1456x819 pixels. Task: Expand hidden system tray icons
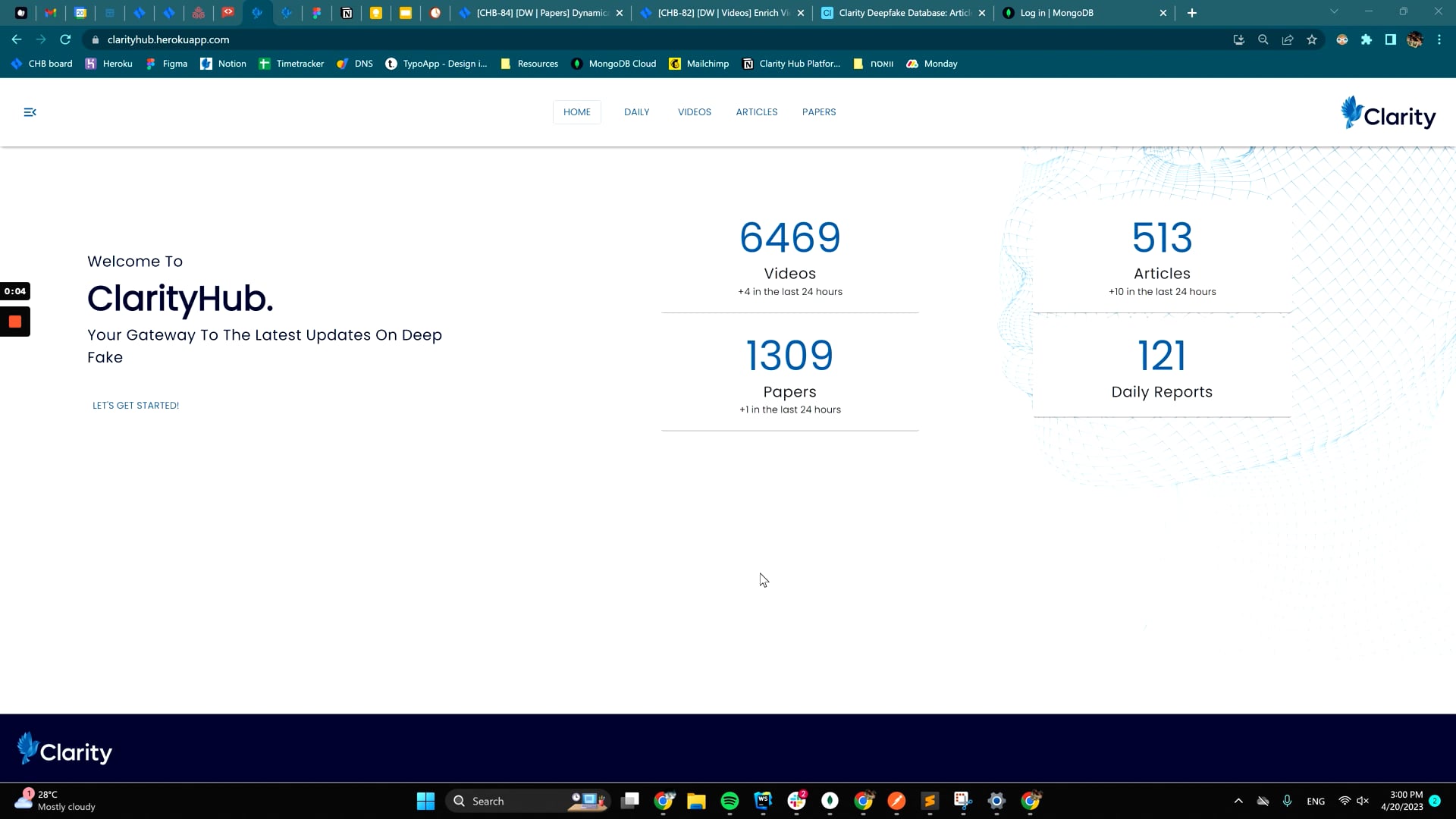pyautogui.click(x=1238, y=800)
